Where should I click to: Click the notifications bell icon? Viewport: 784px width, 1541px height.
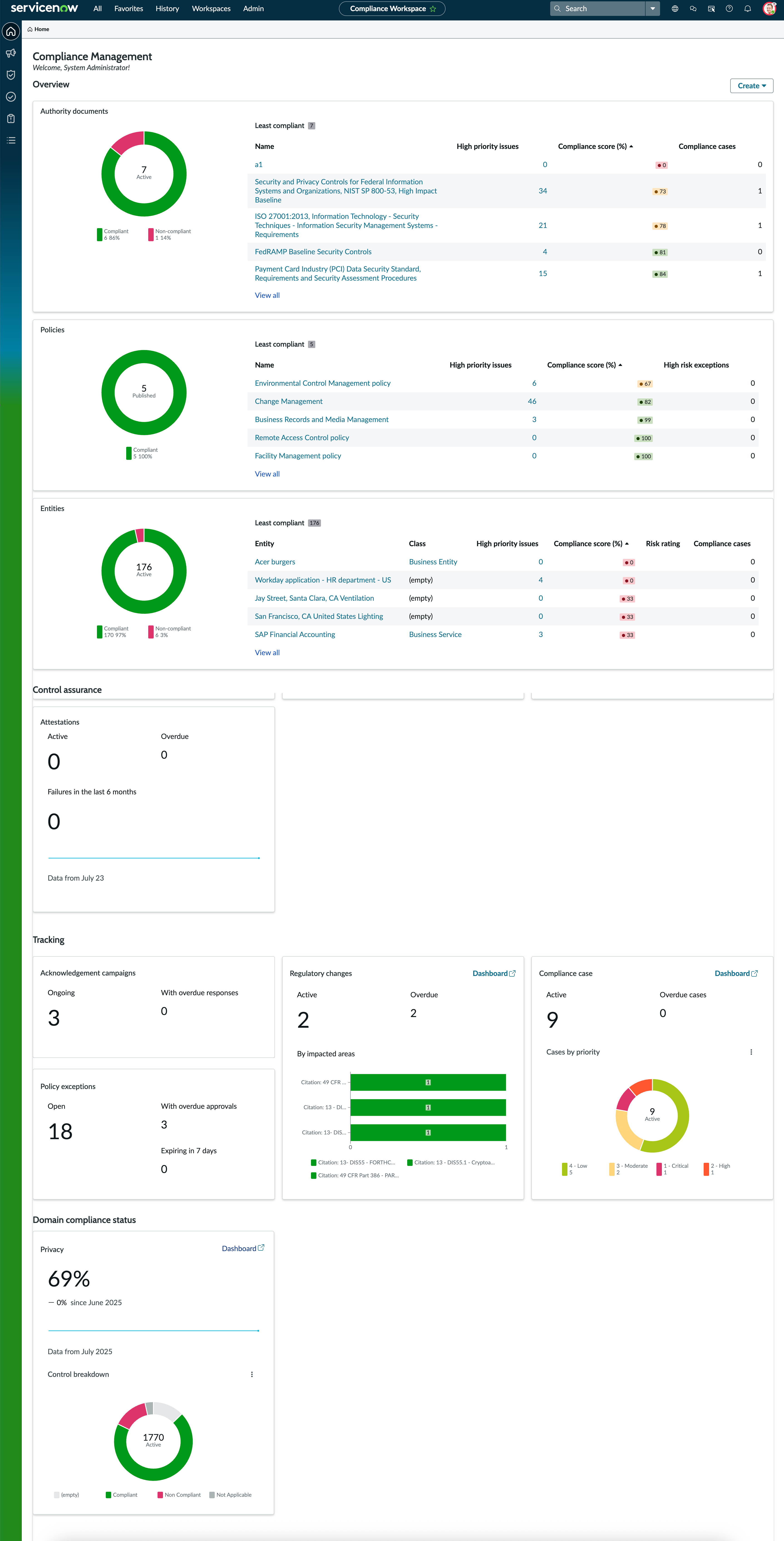coord(747,8)
